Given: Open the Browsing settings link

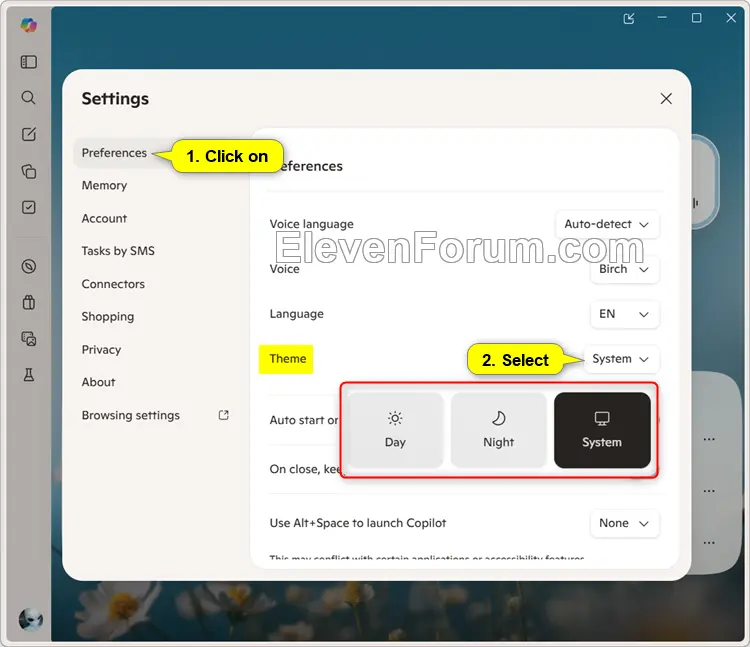Looking at the screenshot, I should (x=155, y=415).
